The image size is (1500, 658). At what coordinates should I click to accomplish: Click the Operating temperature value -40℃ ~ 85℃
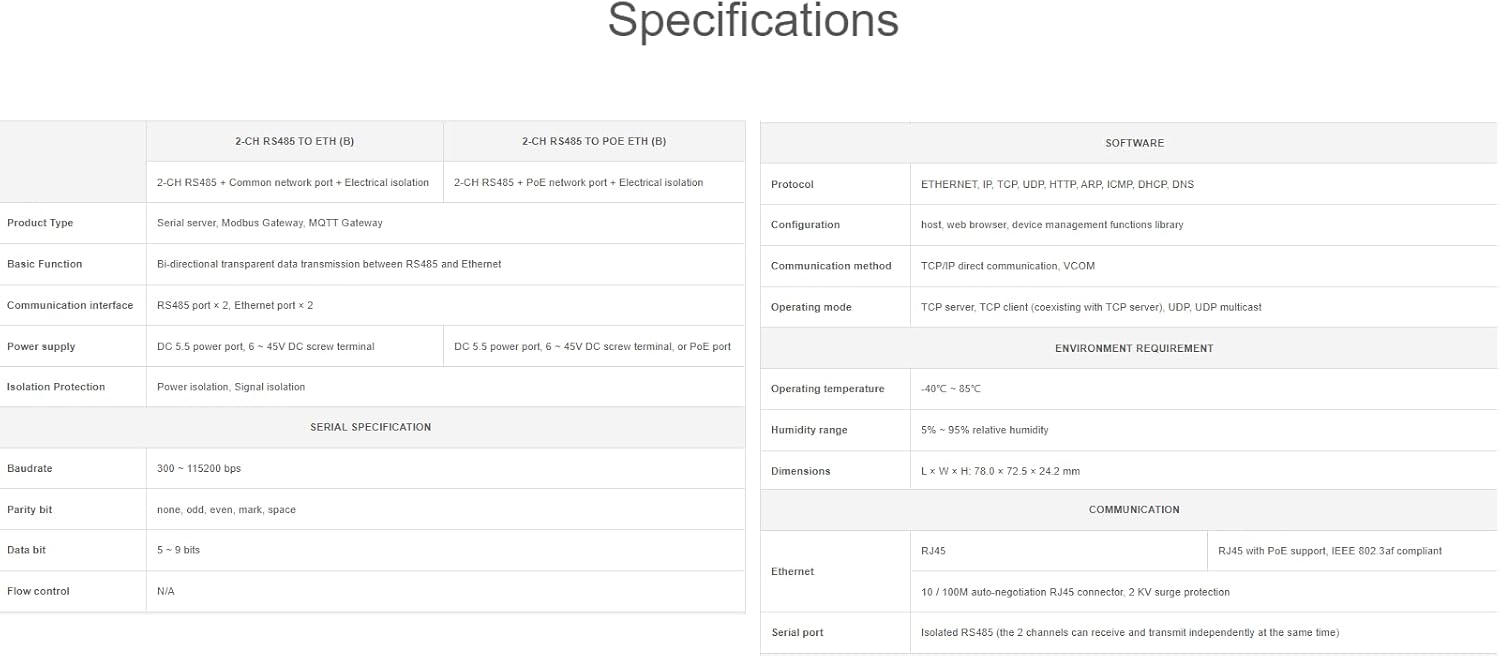(x=951, y=389)
